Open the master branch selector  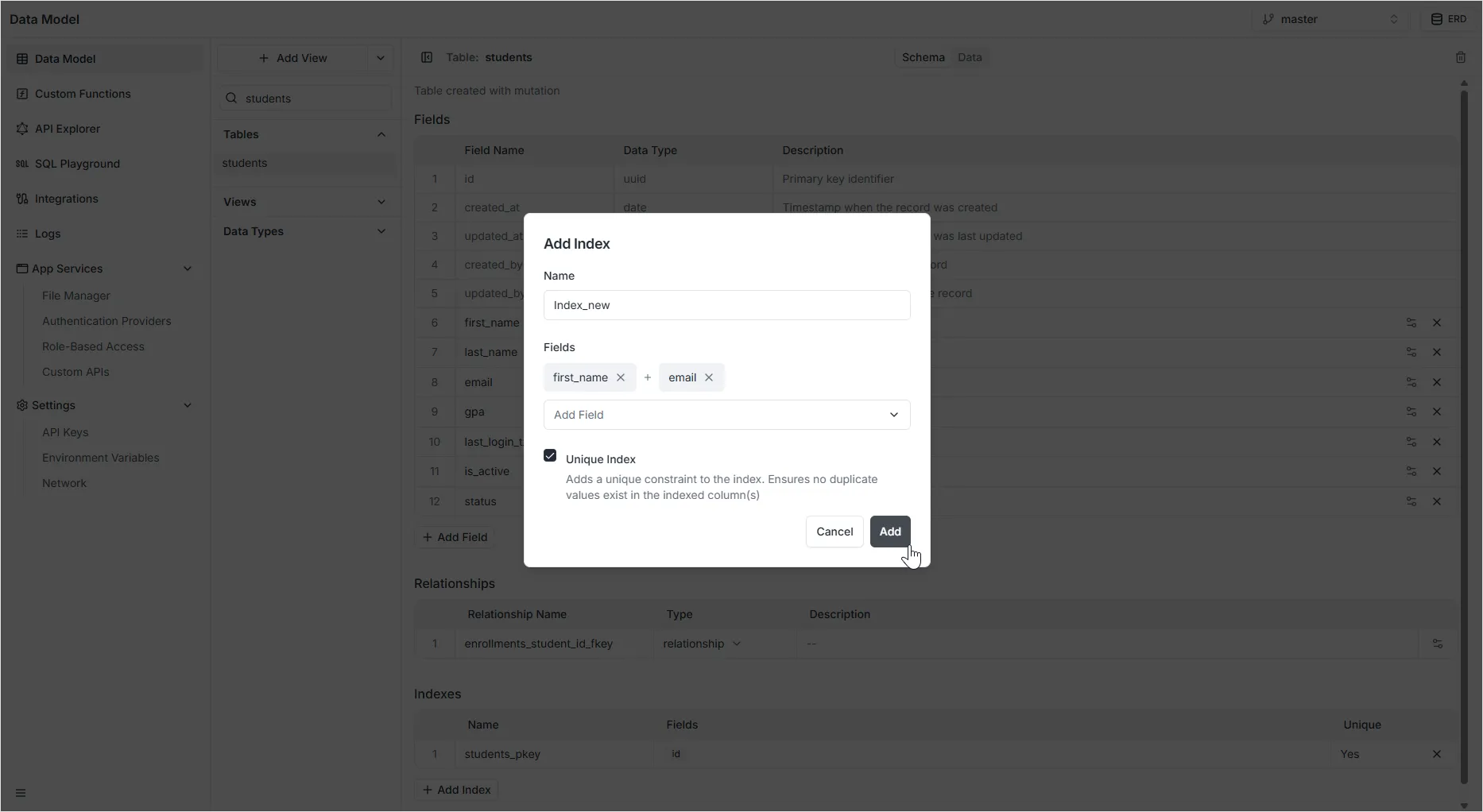(1330, 19)
